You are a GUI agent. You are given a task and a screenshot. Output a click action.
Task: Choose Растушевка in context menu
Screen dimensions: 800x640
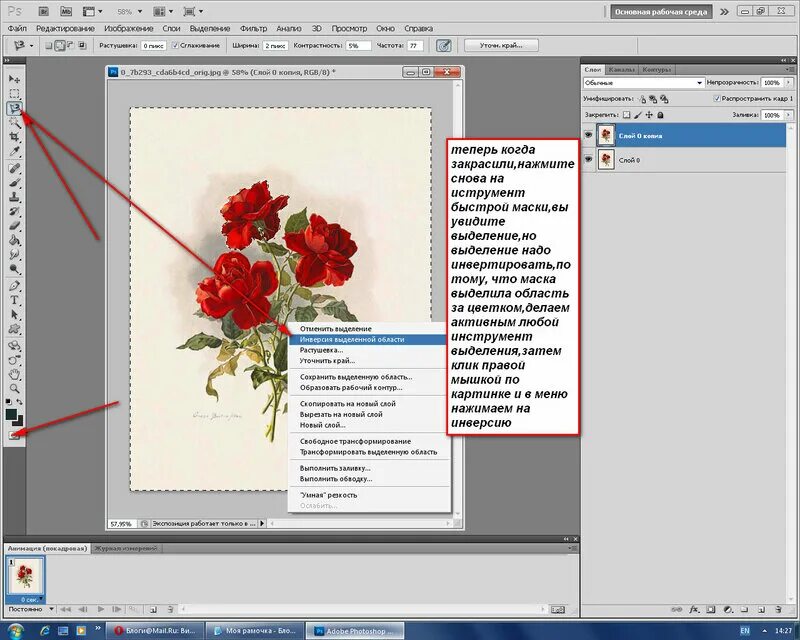click(x=321, y=350)
